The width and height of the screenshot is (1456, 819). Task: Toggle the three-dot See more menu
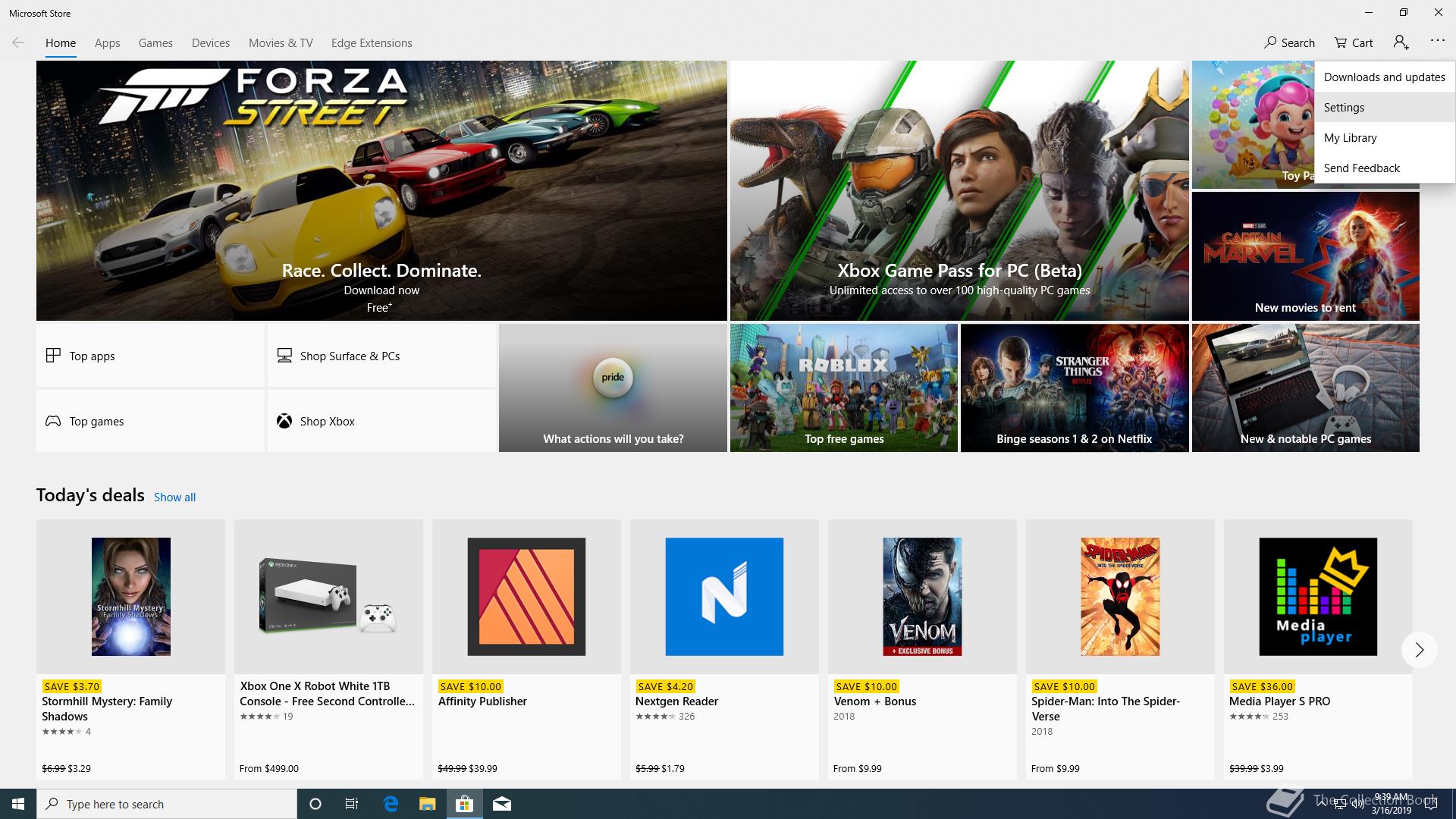(1437, 41)
